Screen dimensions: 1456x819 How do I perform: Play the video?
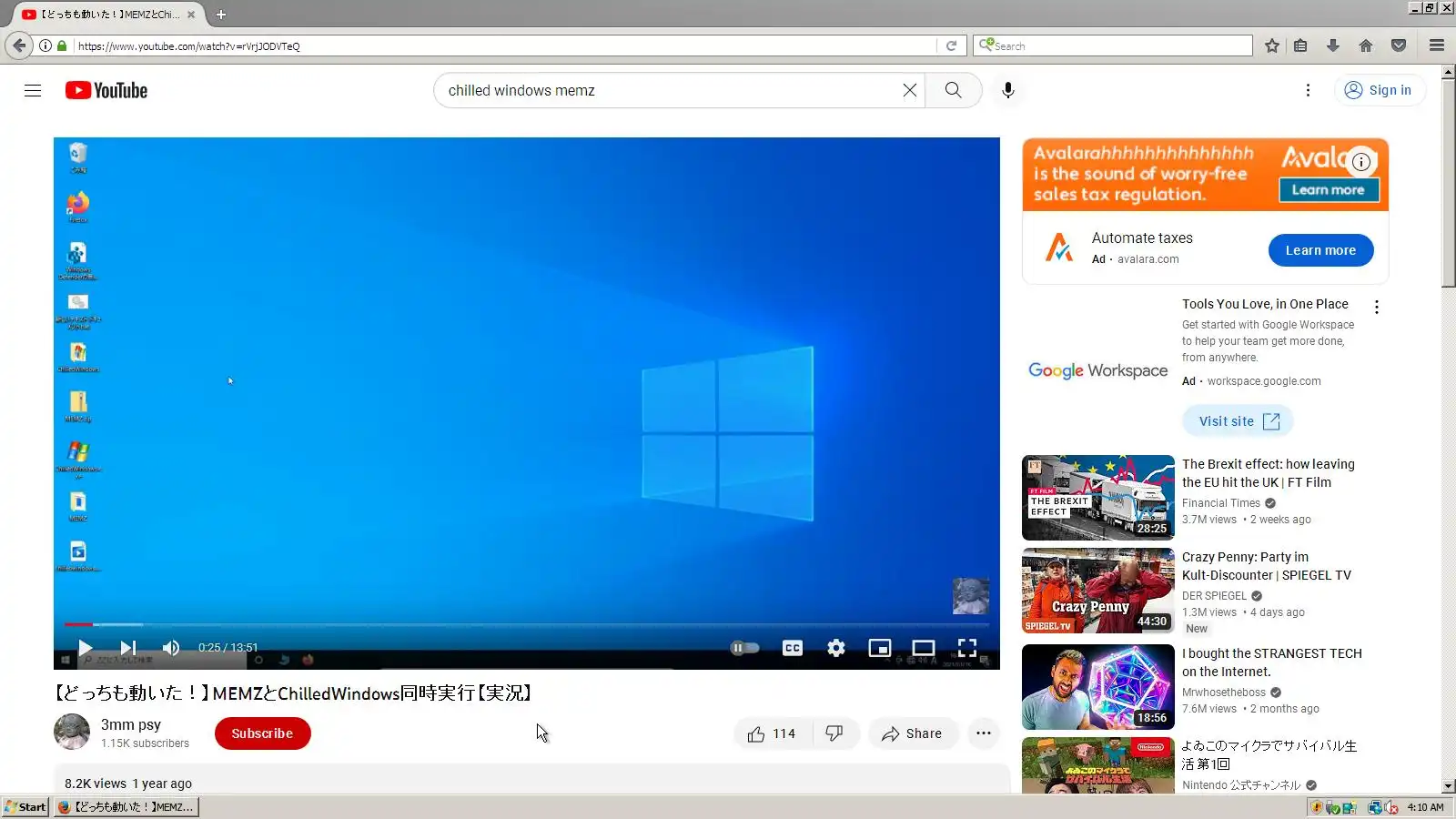(x=86, y=648)
